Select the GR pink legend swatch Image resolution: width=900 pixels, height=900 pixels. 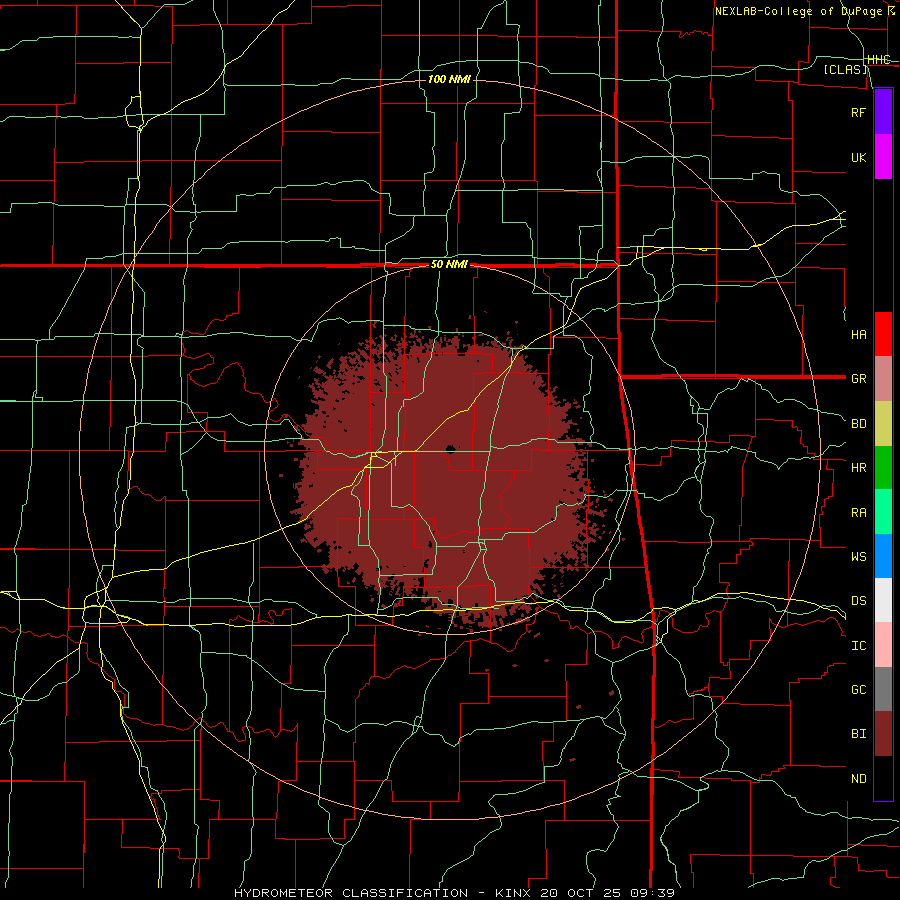883,379
